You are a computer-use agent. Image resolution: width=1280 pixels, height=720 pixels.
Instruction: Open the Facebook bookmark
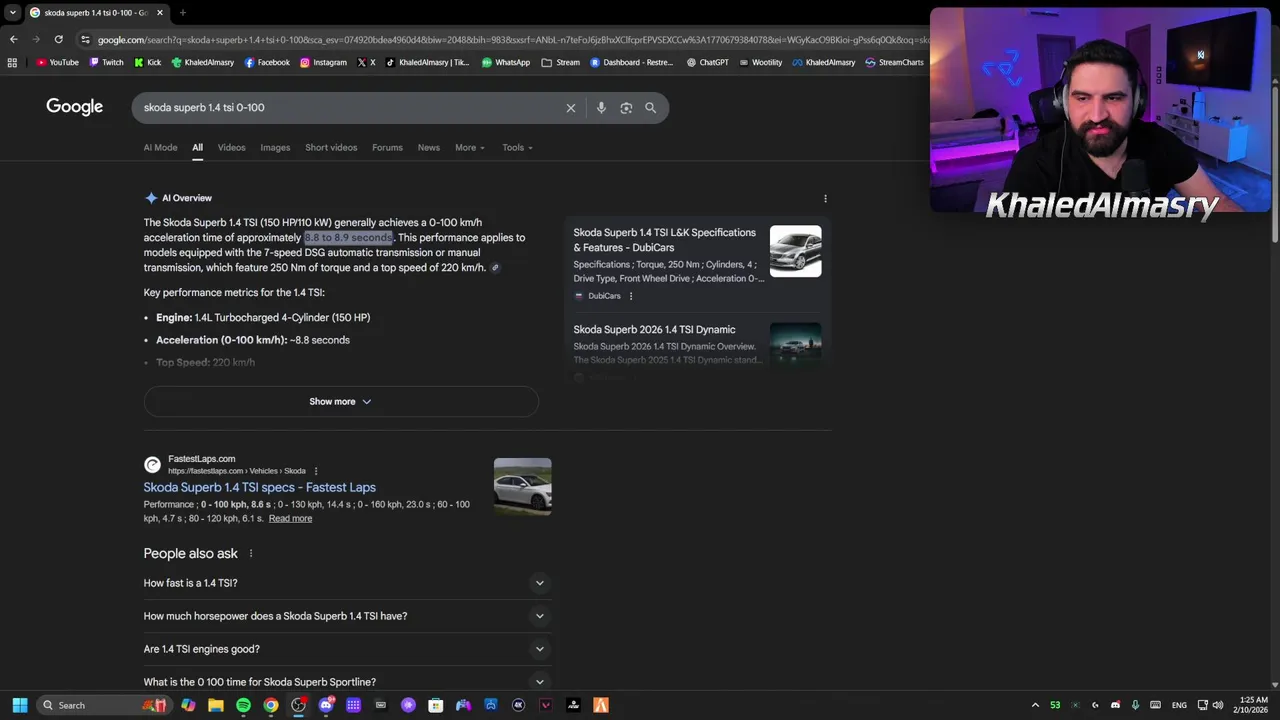267,62
